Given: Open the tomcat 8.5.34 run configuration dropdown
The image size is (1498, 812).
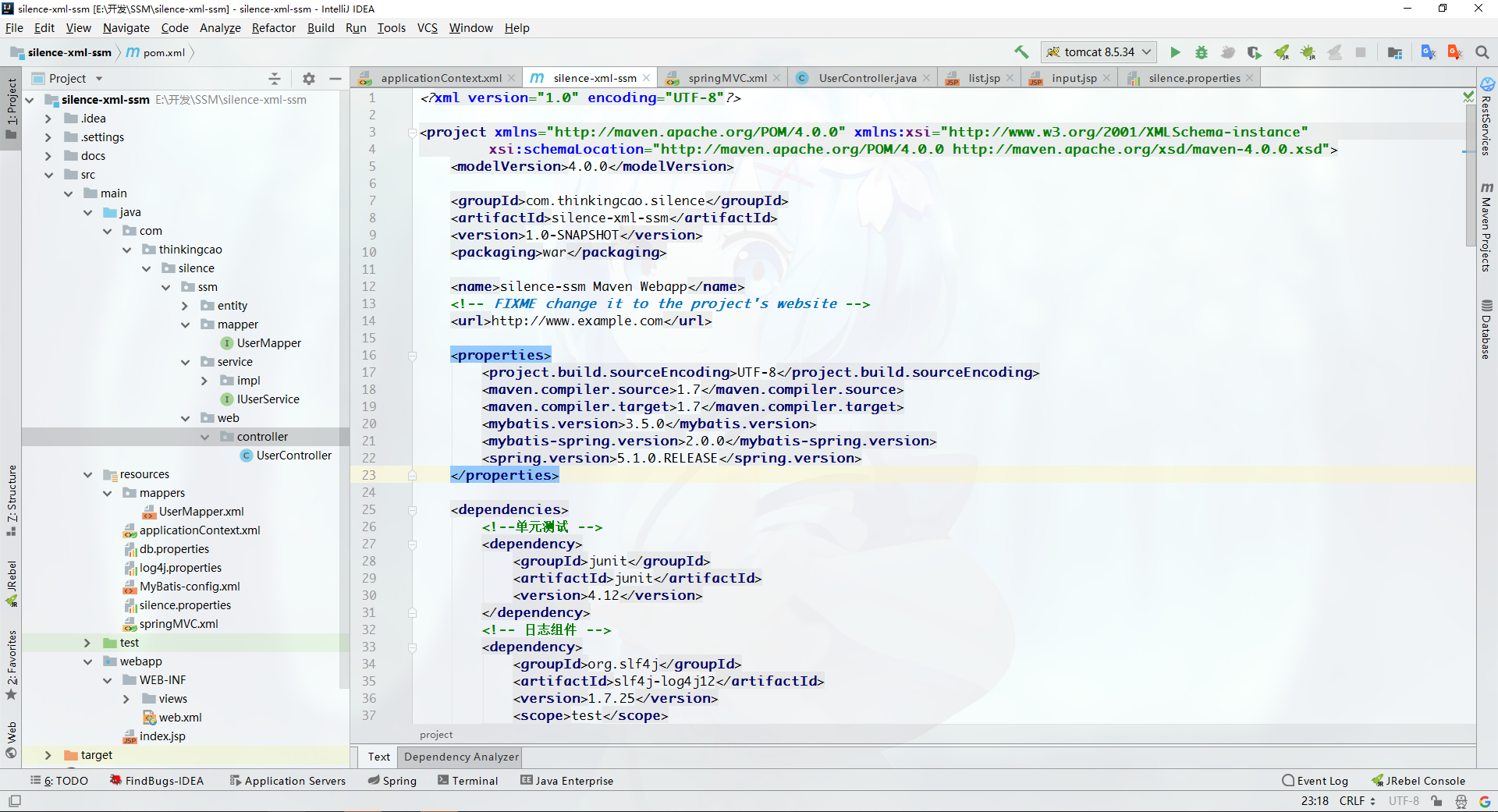Looking at the screenshot, I should point(1099,52).
